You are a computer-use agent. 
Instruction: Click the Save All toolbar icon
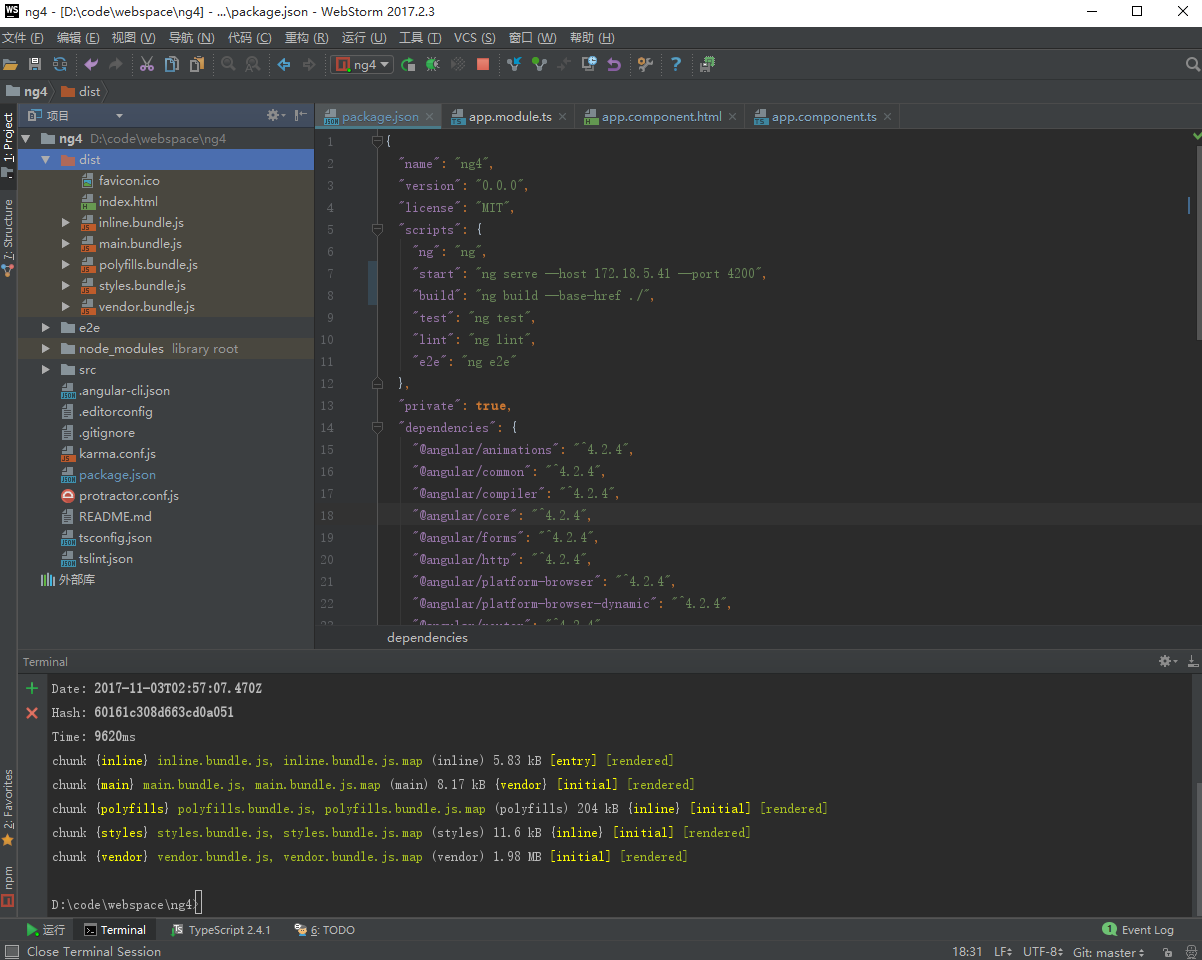coord(35,64)
